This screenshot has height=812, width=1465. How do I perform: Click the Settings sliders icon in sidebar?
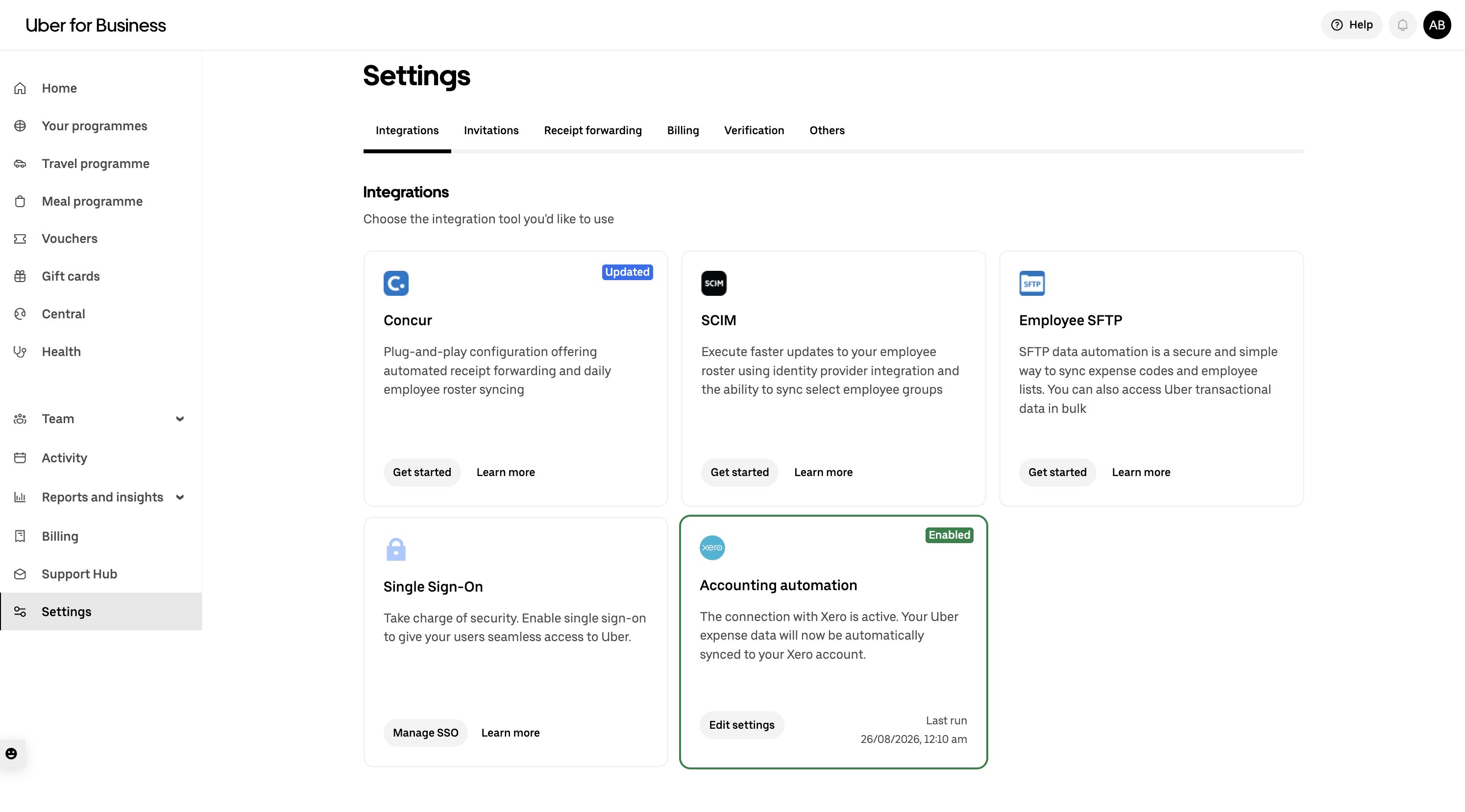pyautogui.click(x=20, y=612)
